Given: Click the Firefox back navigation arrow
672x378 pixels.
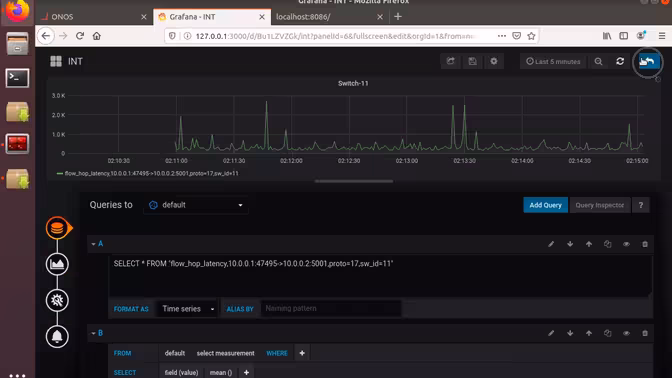Looking at the screenshot, I should pos(46,36).
